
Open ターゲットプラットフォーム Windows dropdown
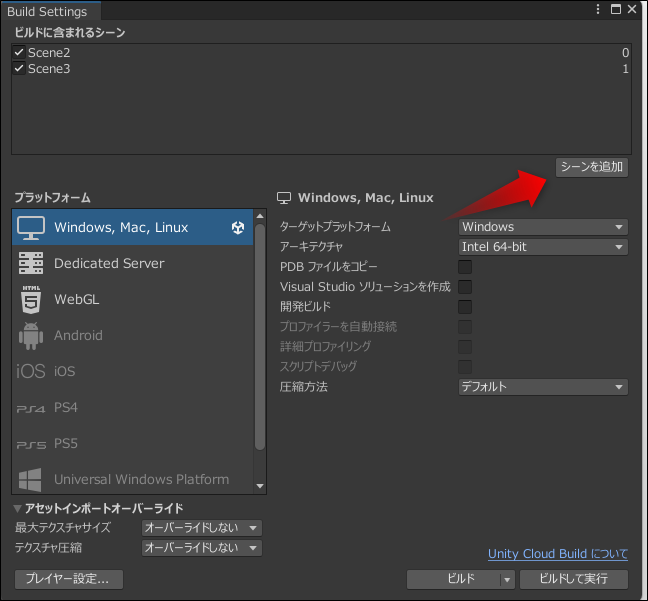(x=543, y=227)
